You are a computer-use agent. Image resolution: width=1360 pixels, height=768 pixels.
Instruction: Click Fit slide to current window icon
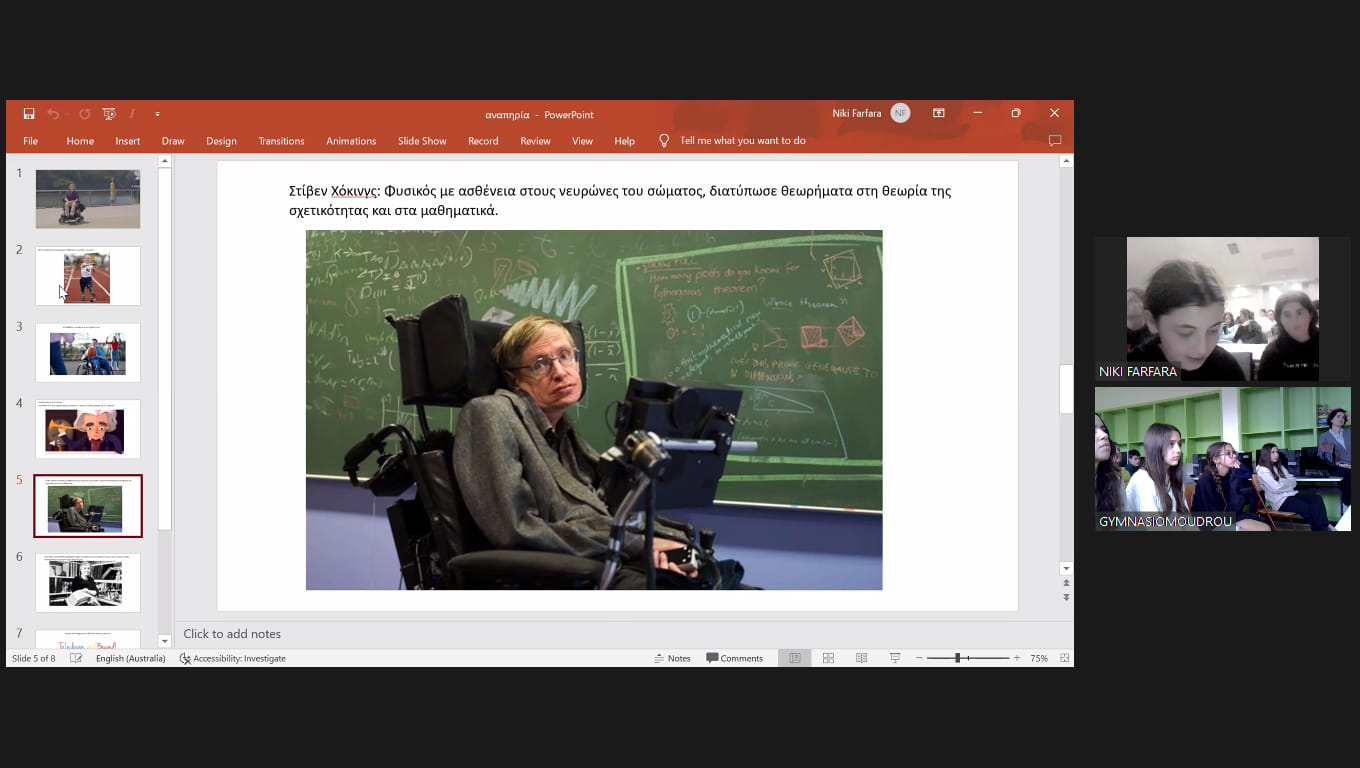click(x=1064, y=658)
